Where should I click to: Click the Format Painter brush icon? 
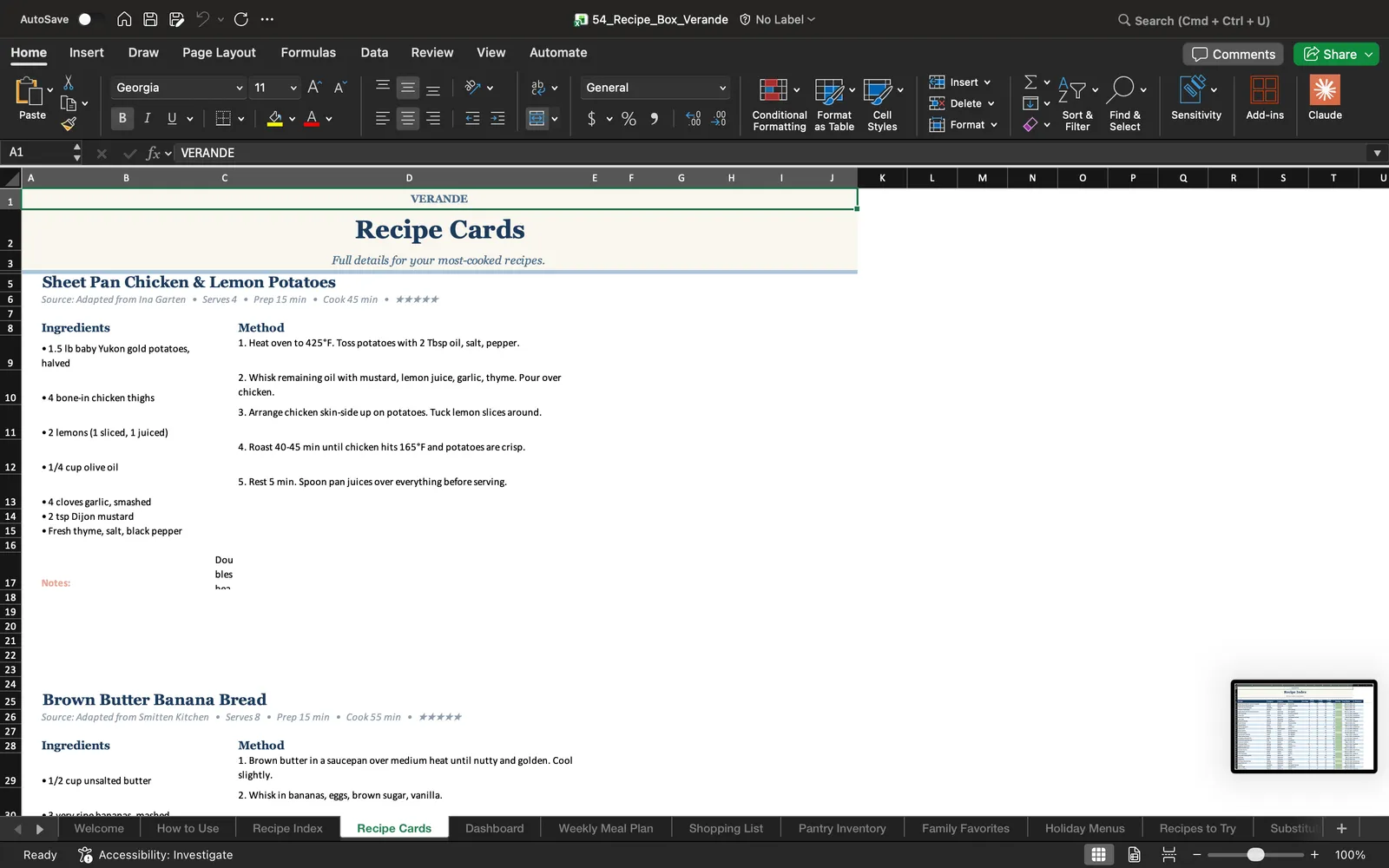(69, 124)
